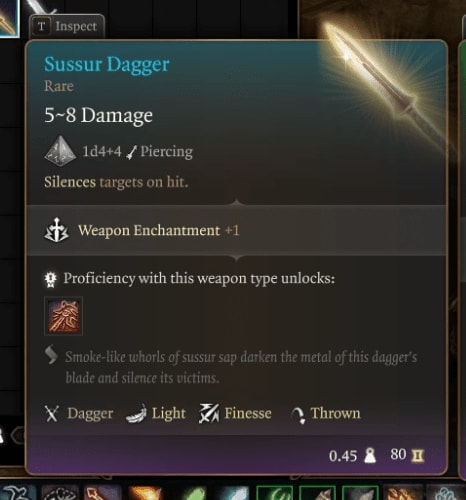Click the proficiency badge icon
Viewport: 466px width, 500px height.
point(50,279)
